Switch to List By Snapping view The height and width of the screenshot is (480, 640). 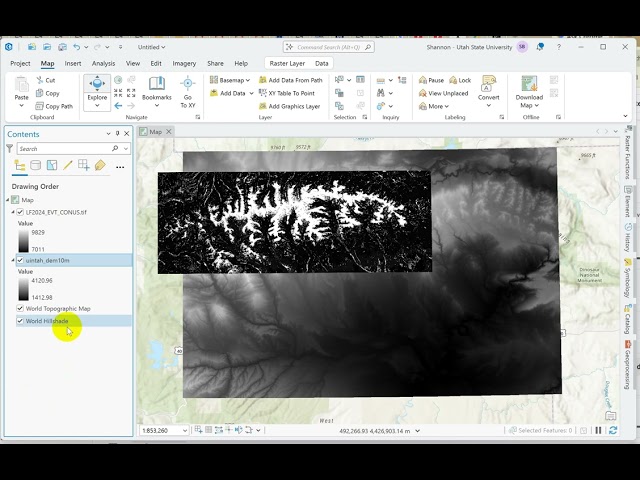tap(84, 165)
